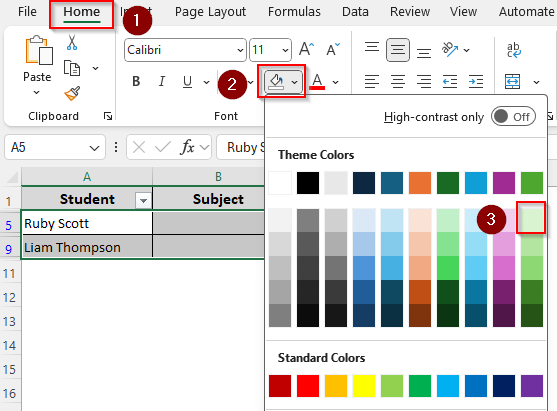The width and height of the screenshot is (557, 411).
Task: Choose the standard purple color swatch
Action: click(x=532, y=386)
